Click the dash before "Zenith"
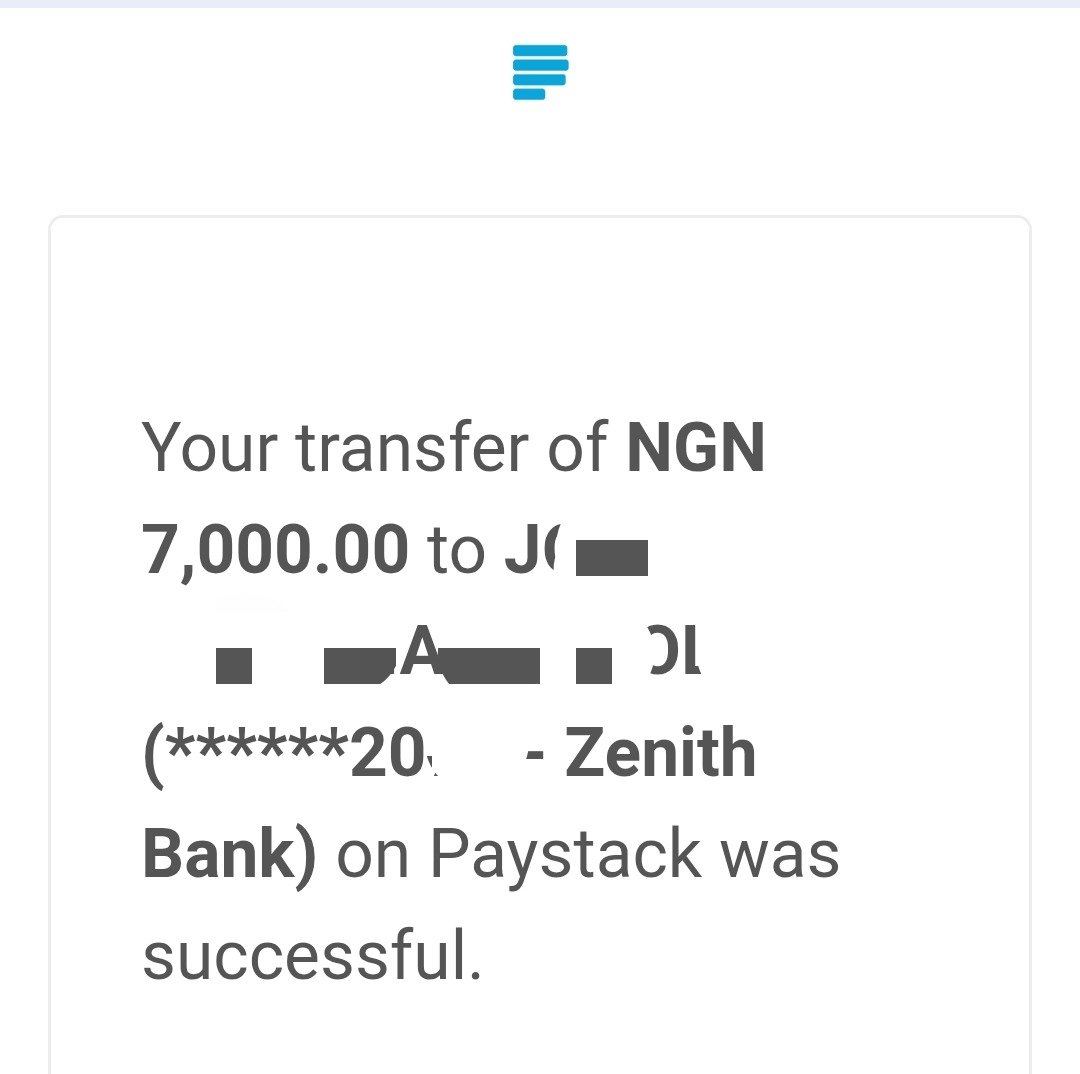The image size is (1080, 1074). point(535,756)
